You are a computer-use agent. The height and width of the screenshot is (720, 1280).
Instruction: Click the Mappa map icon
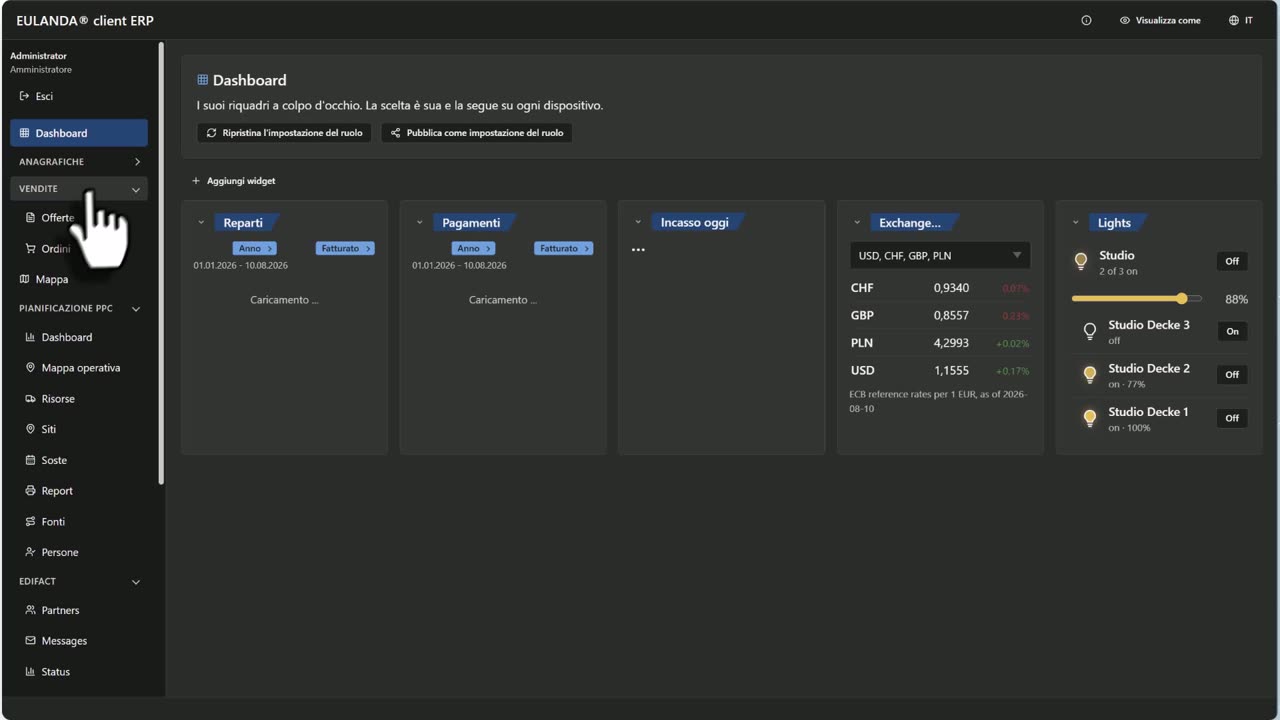[25, 279]
